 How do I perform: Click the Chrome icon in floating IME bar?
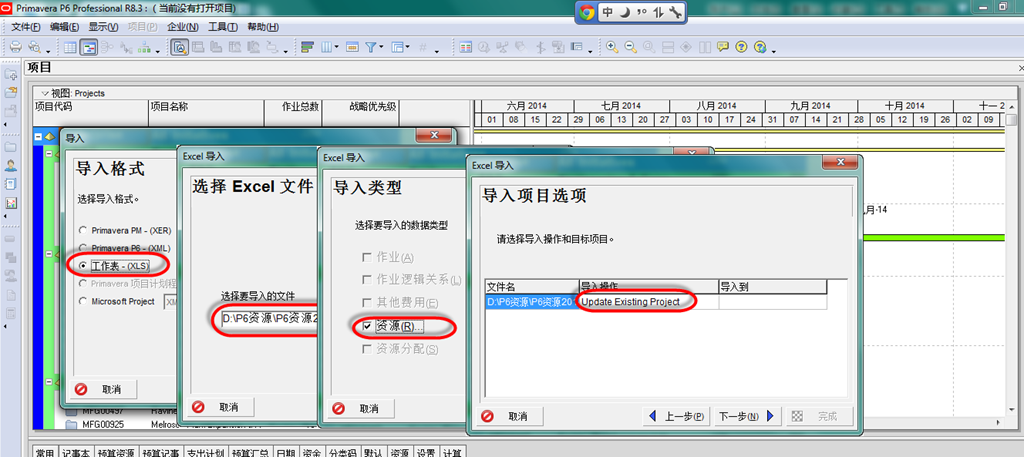coord(586,12)
